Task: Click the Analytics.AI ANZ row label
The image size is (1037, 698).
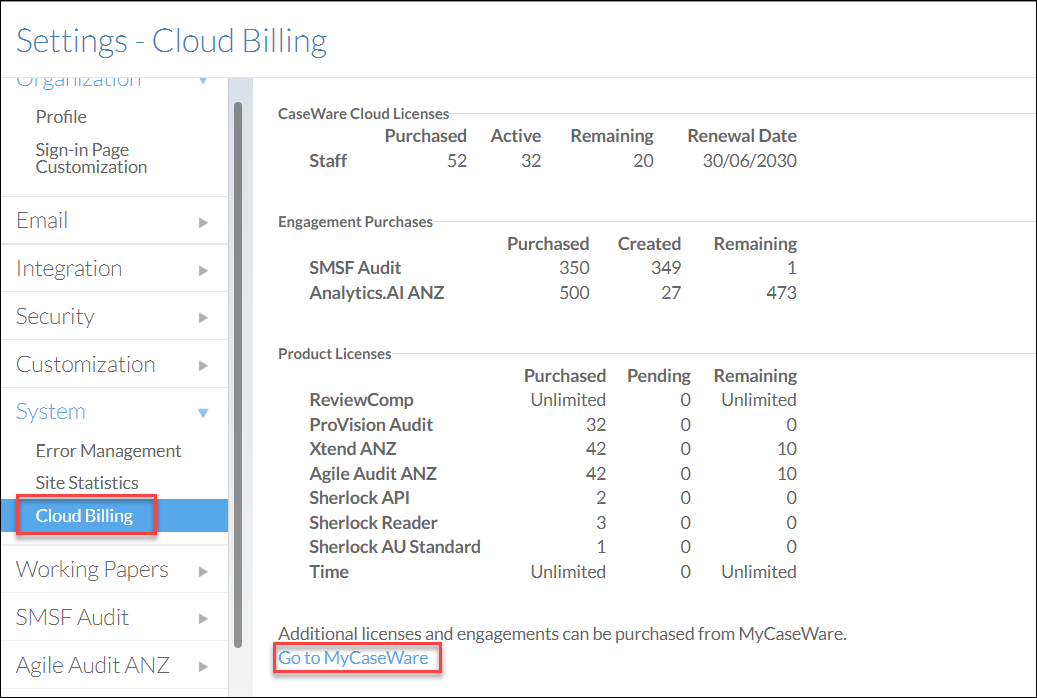Action: pos(376,293)
